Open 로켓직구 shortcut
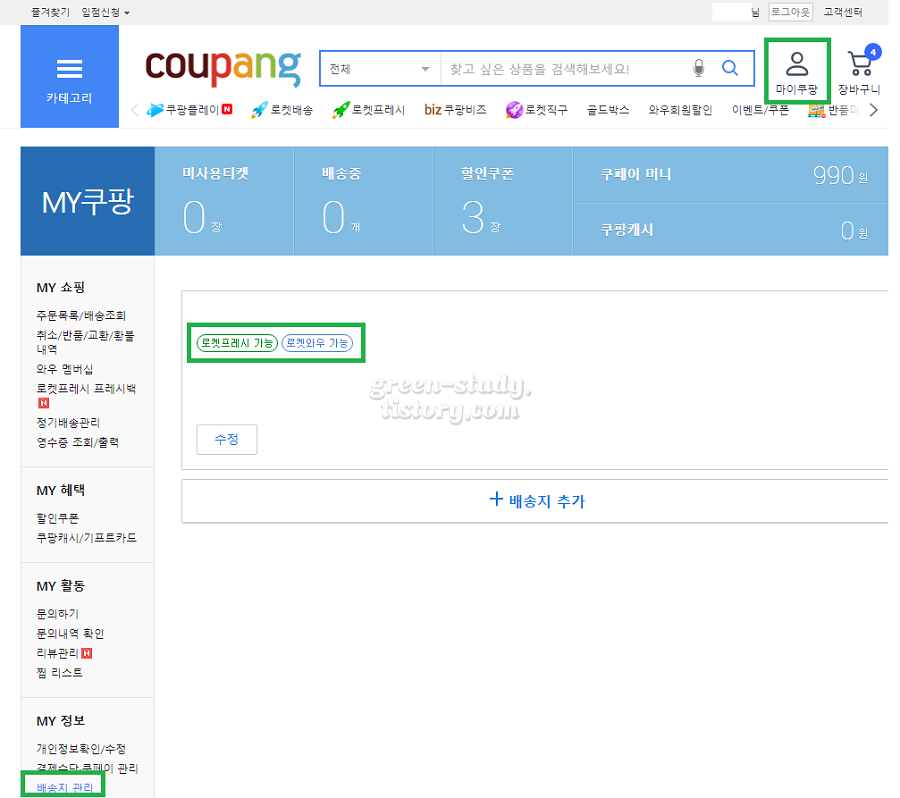900x798 pixels. coord(537,110)
